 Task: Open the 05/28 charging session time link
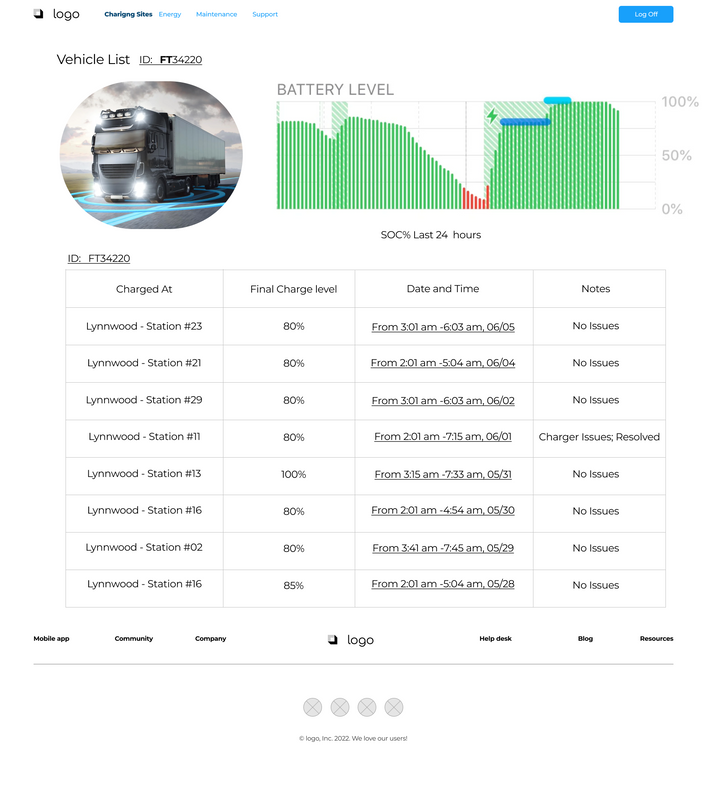click(x=443, y=584)
